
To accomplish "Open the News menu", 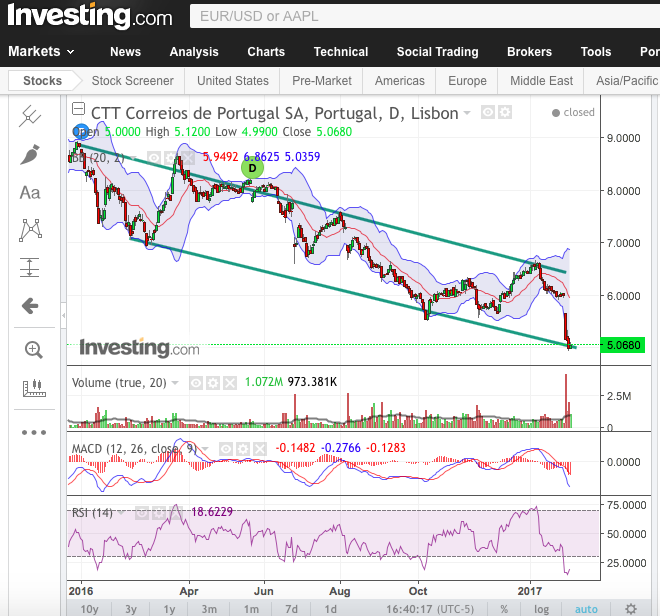I will [125, 52].
